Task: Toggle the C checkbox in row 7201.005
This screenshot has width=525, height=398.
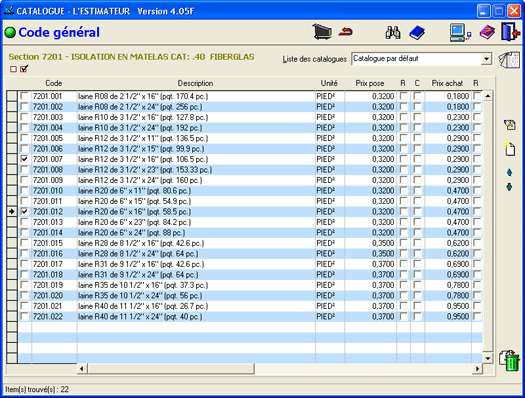Action: coord(417,138)
